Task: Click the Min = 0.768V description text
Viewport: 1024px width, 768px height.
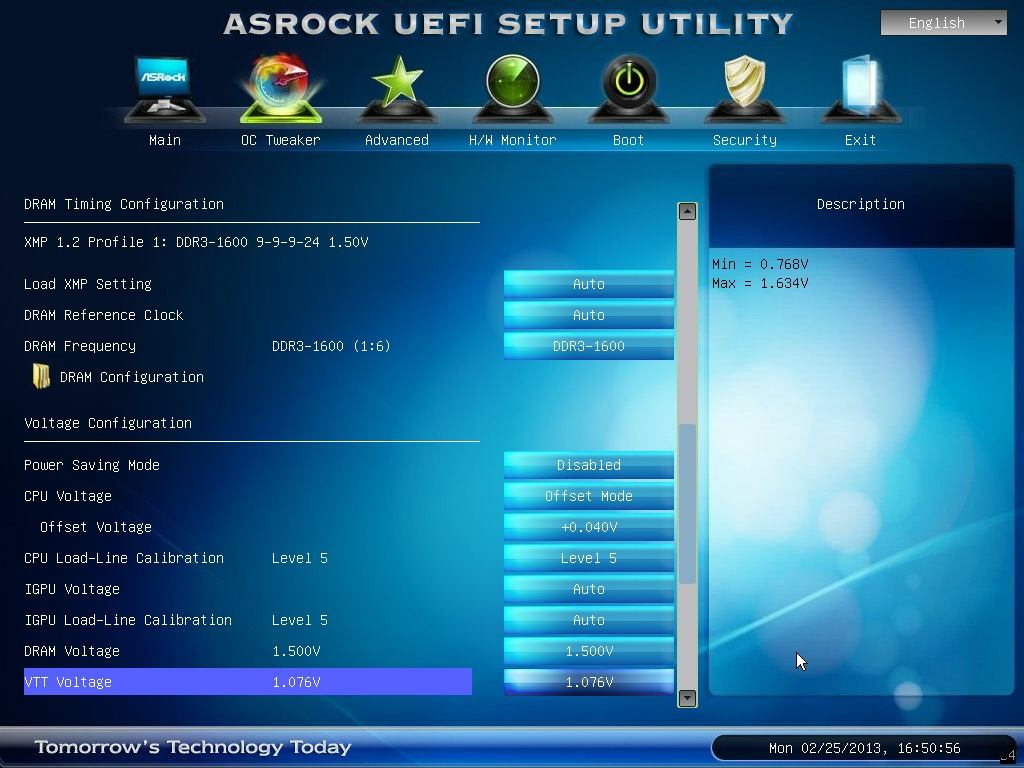Action: pos(760,264)
